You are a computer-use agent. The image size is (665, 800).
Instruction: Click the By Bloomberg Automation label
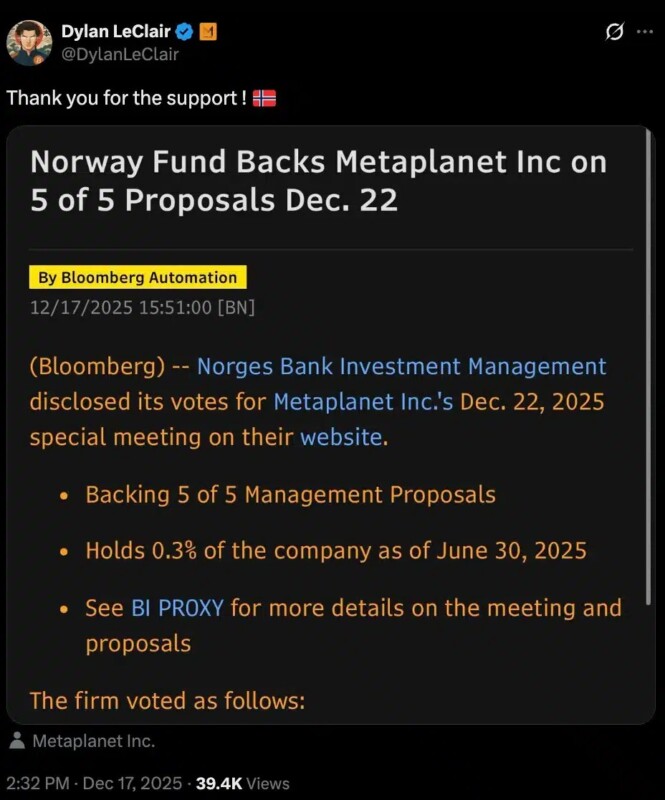click(x=138, y=278)
